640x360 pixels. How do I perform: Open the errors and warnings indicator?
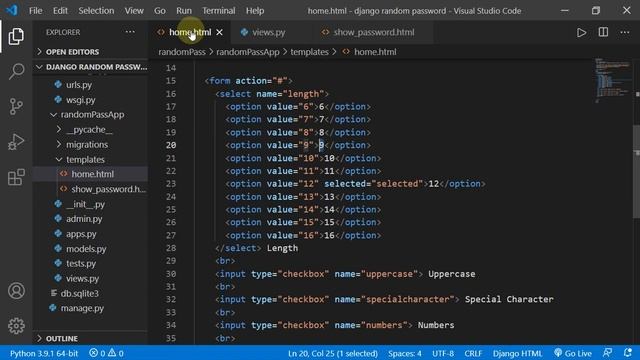coord(106,353)
